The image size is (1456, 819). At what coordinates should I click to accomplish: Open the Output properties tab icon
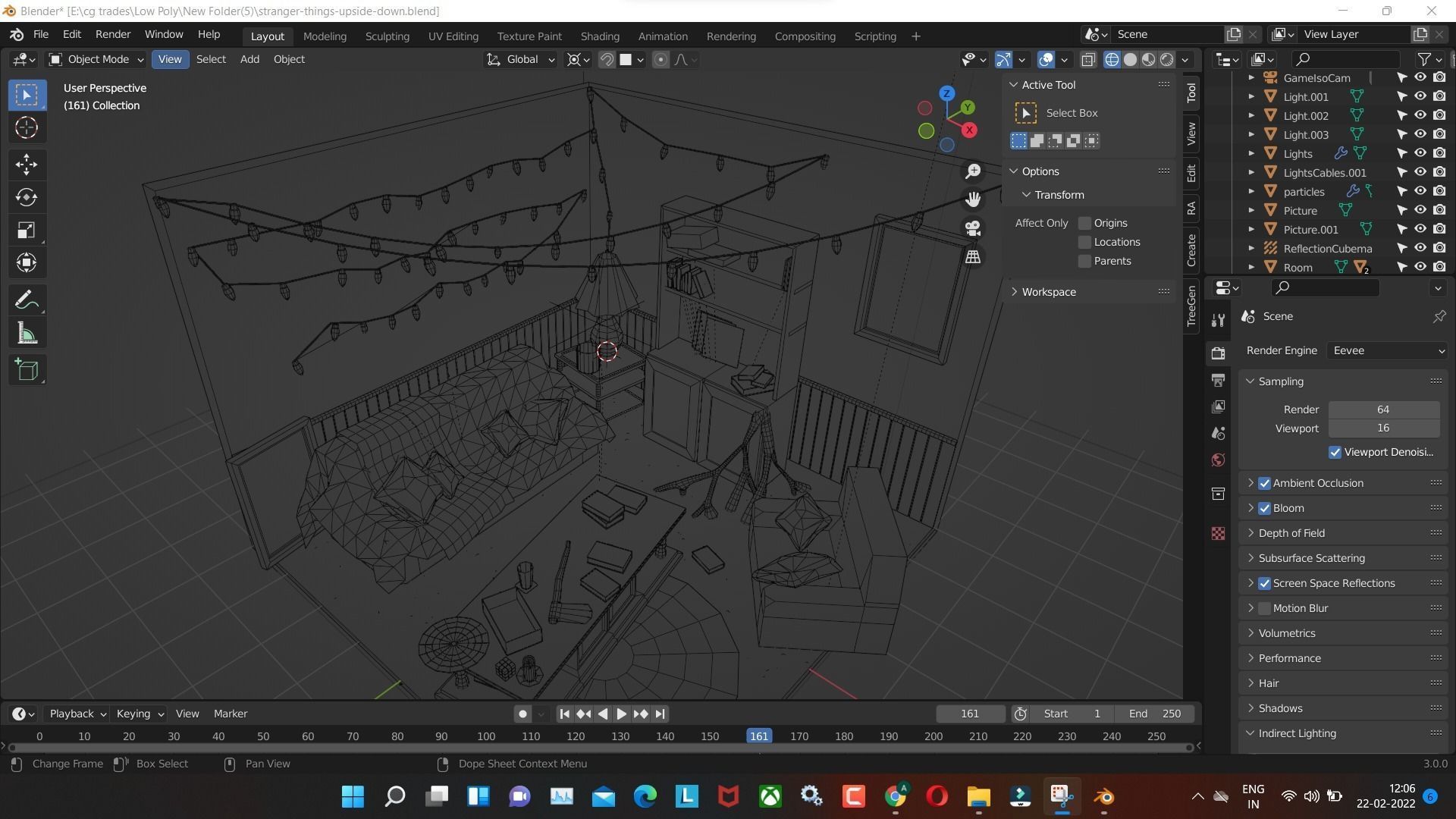pyautogui.click(x=1218, y=380)
